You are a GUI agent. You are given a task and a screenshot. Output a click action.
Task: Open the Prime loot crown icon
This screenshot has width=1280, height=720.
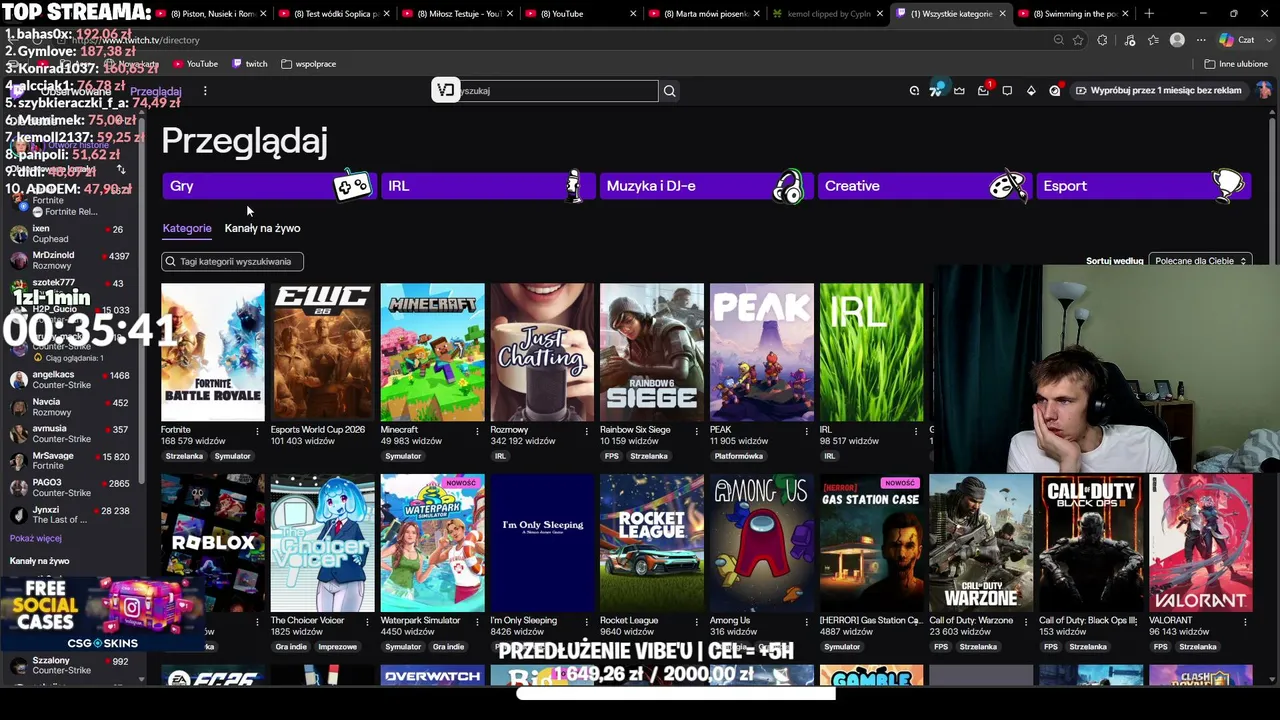pyautogui.click(x=959, y=91)
